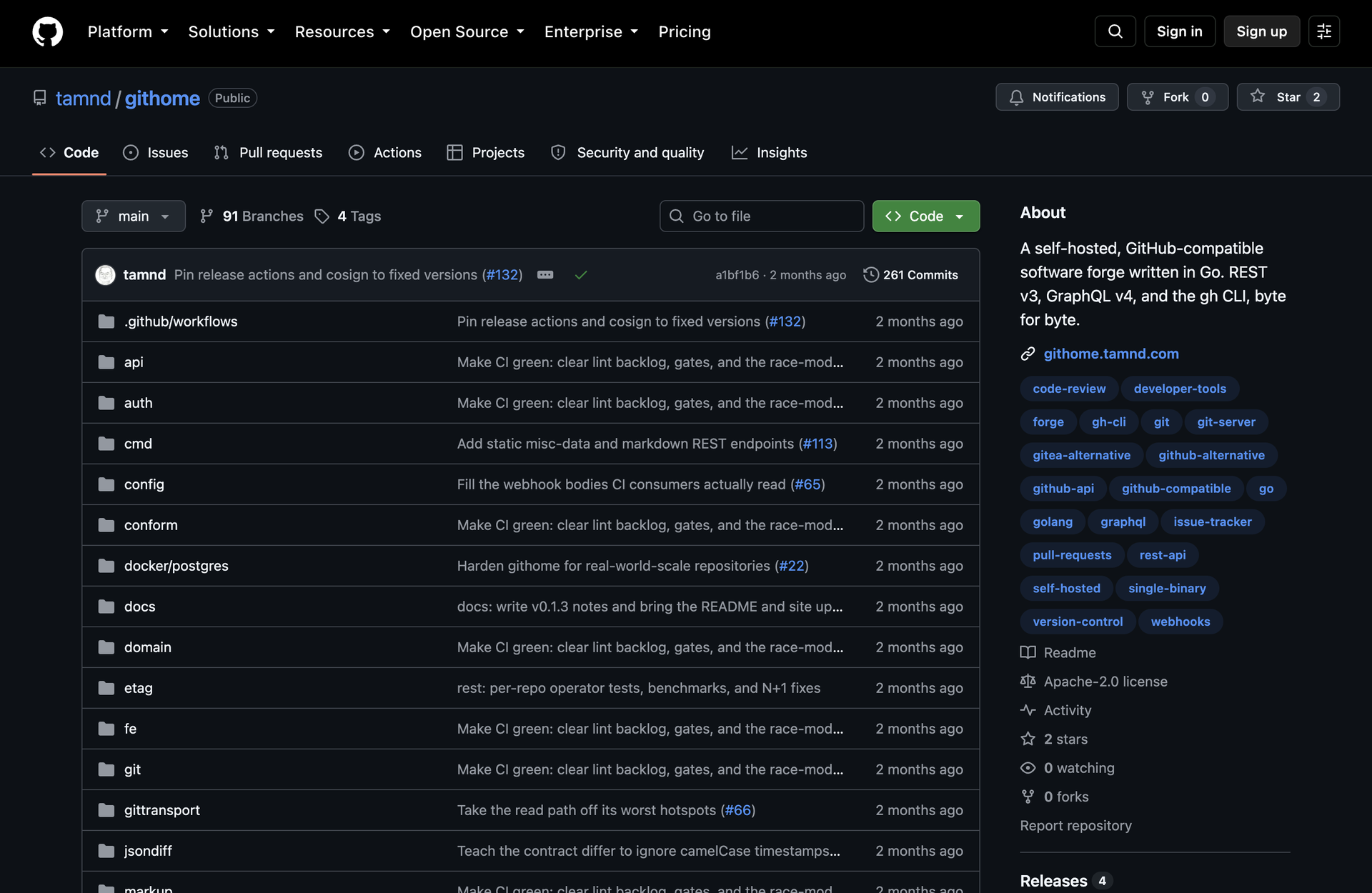Click the scale icon next to Apache-2.0 license
This screenshot has width=1372, height=893.
click(x=1028, y=682)
